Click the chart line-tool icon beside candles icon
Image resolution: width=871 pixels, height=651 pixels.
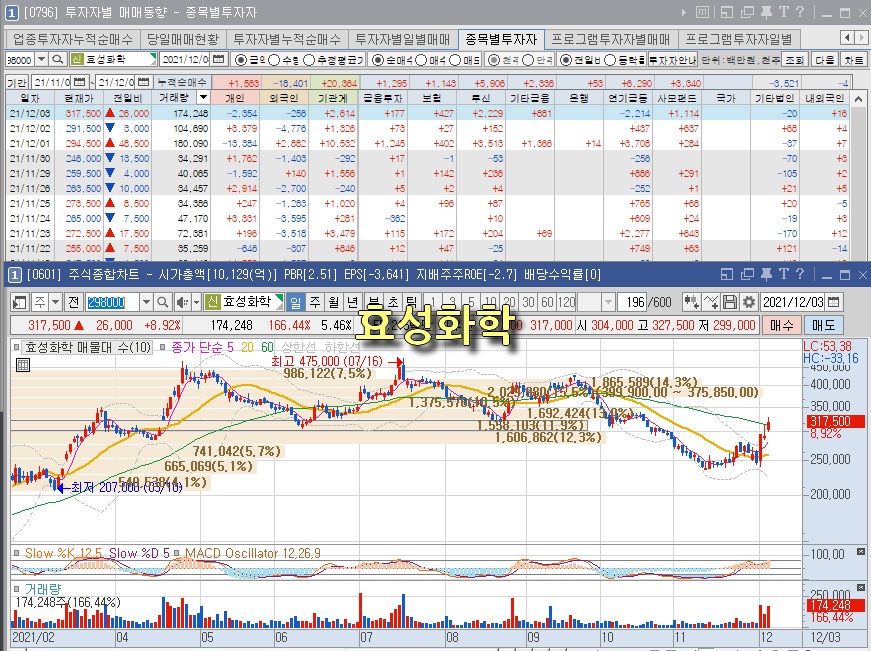(711, 302)
